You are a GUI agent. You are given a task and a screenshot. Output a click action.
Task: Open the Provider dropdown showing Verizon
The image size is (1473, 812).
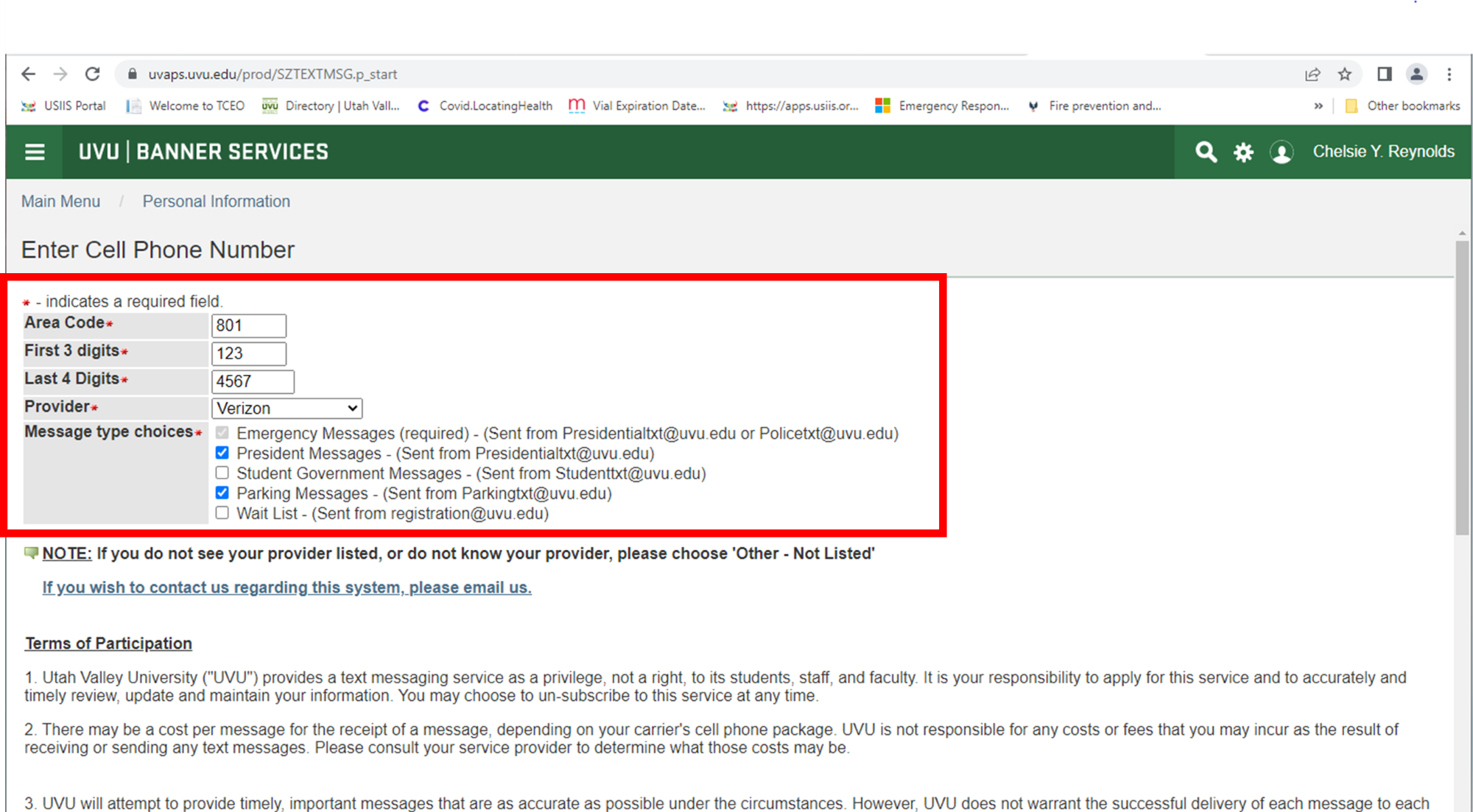pyautogui.click(x=286, y=408)
